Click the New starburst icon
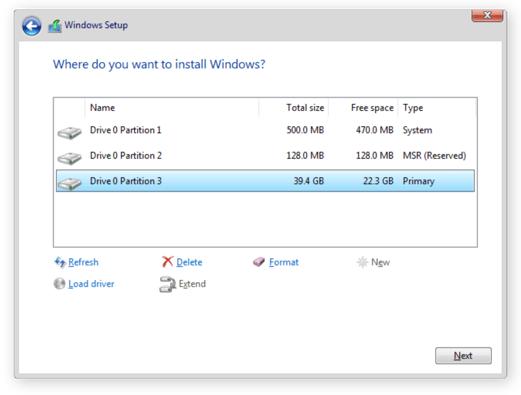The width and height of the screenshot is (521, 395). tap(362, 262)
